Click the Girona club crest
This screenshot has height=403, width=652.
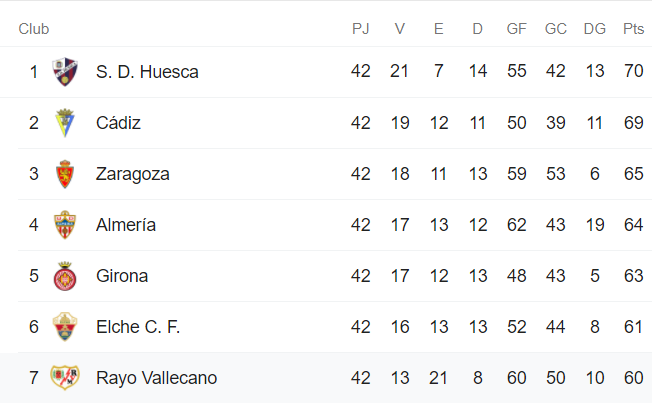coord(65,276)
